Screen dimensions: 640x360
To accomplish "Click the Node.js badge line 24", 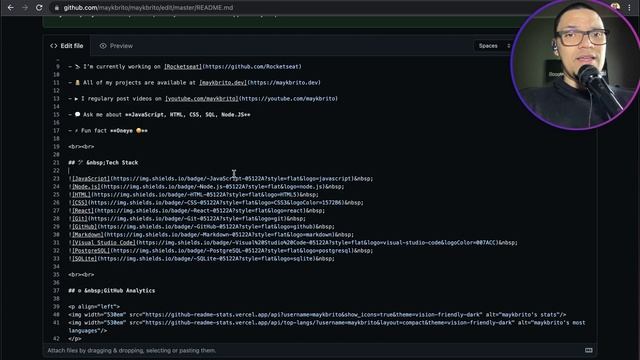I will (x=206, y=187).
